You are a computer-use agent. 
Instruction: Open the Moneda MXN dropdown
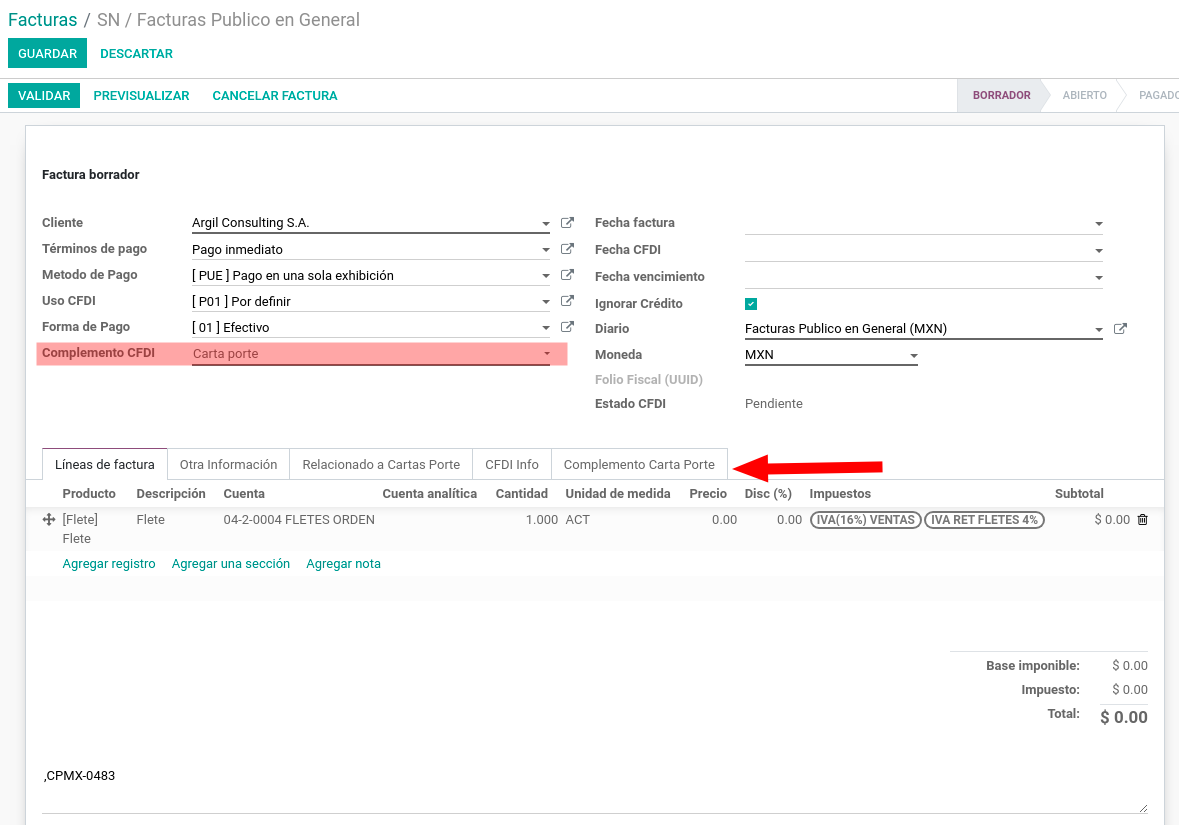pos(913,354)
